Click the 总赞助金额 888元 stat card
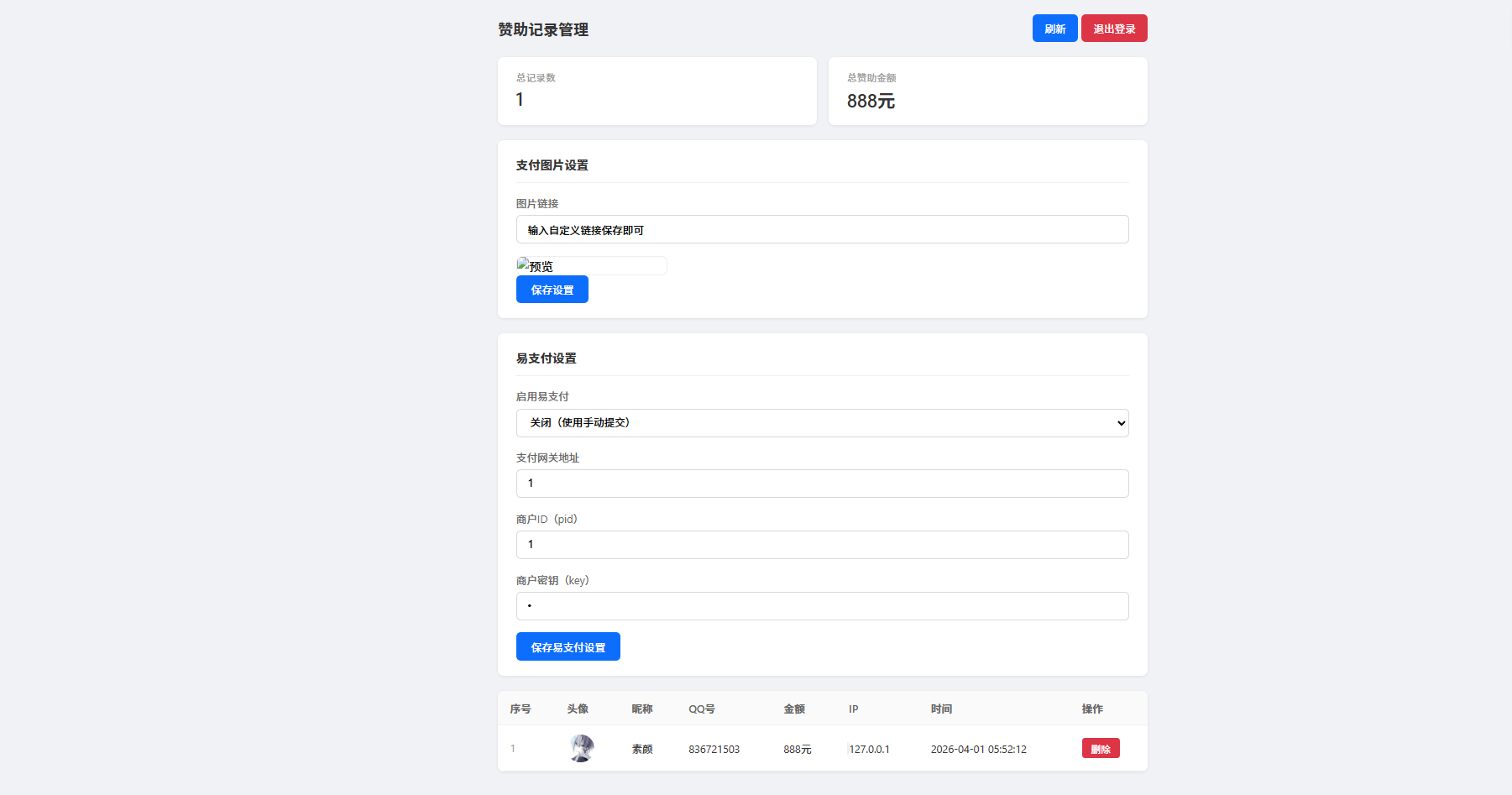1512x795 pixels. pyautogui.click(x=987, y=91)
